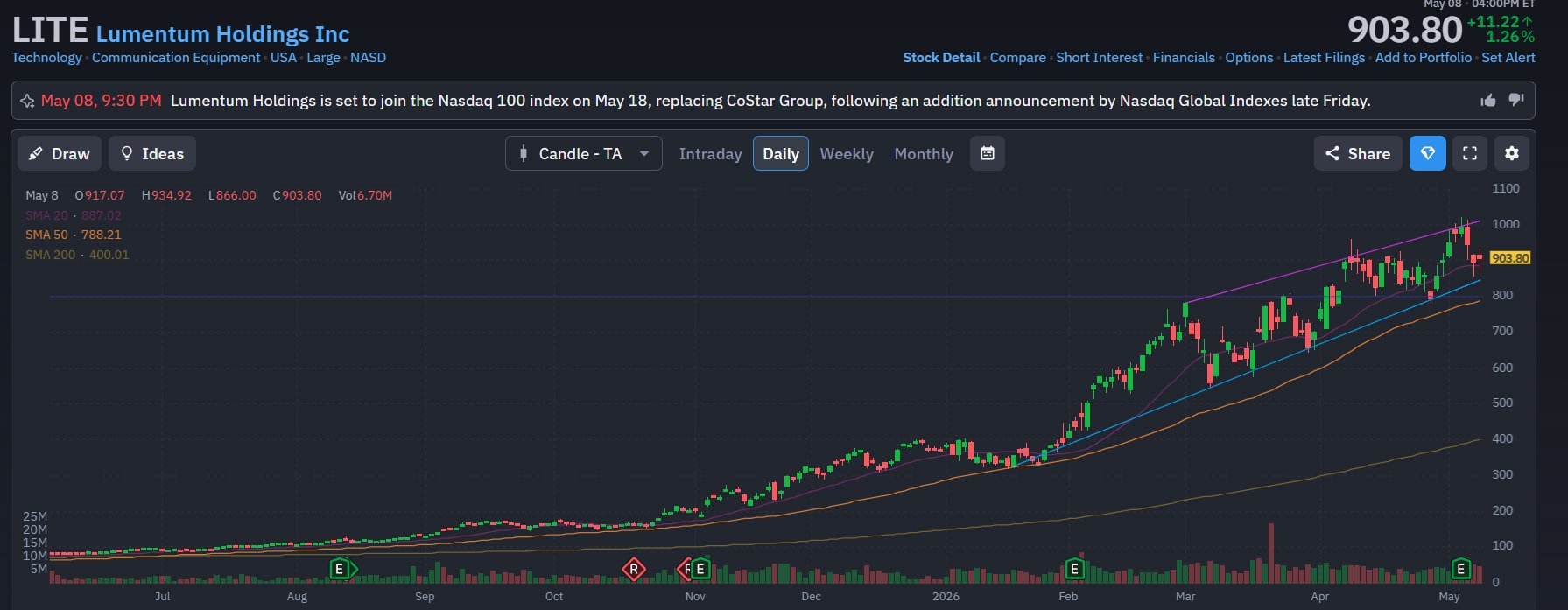Open the Options link
Screen dimensions: 1568x610
pos(1248,58)
